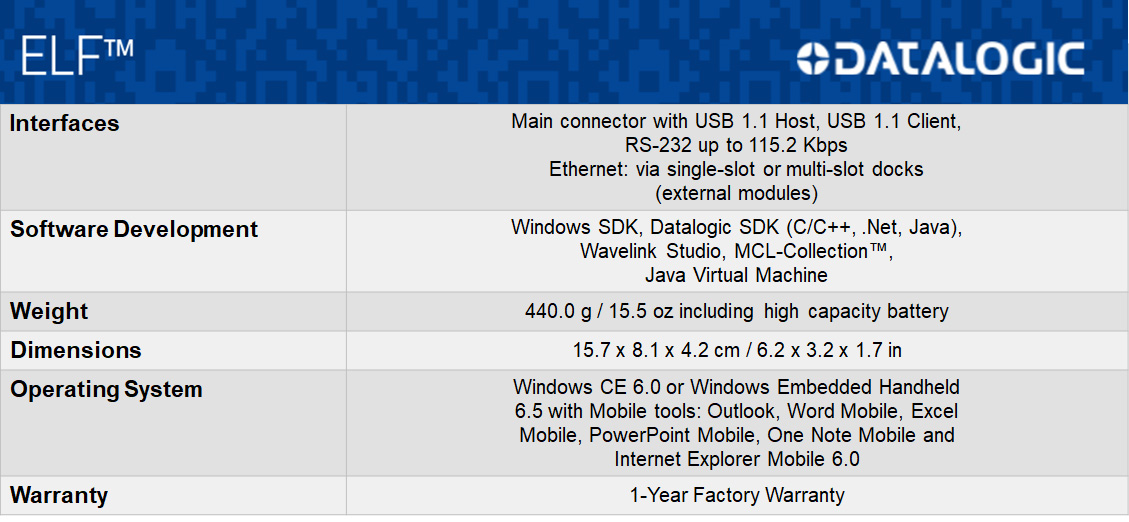The height and width of the screenshot is (522, 1129).
Task: Select the Warranty row label
Action: coord(59,495)
